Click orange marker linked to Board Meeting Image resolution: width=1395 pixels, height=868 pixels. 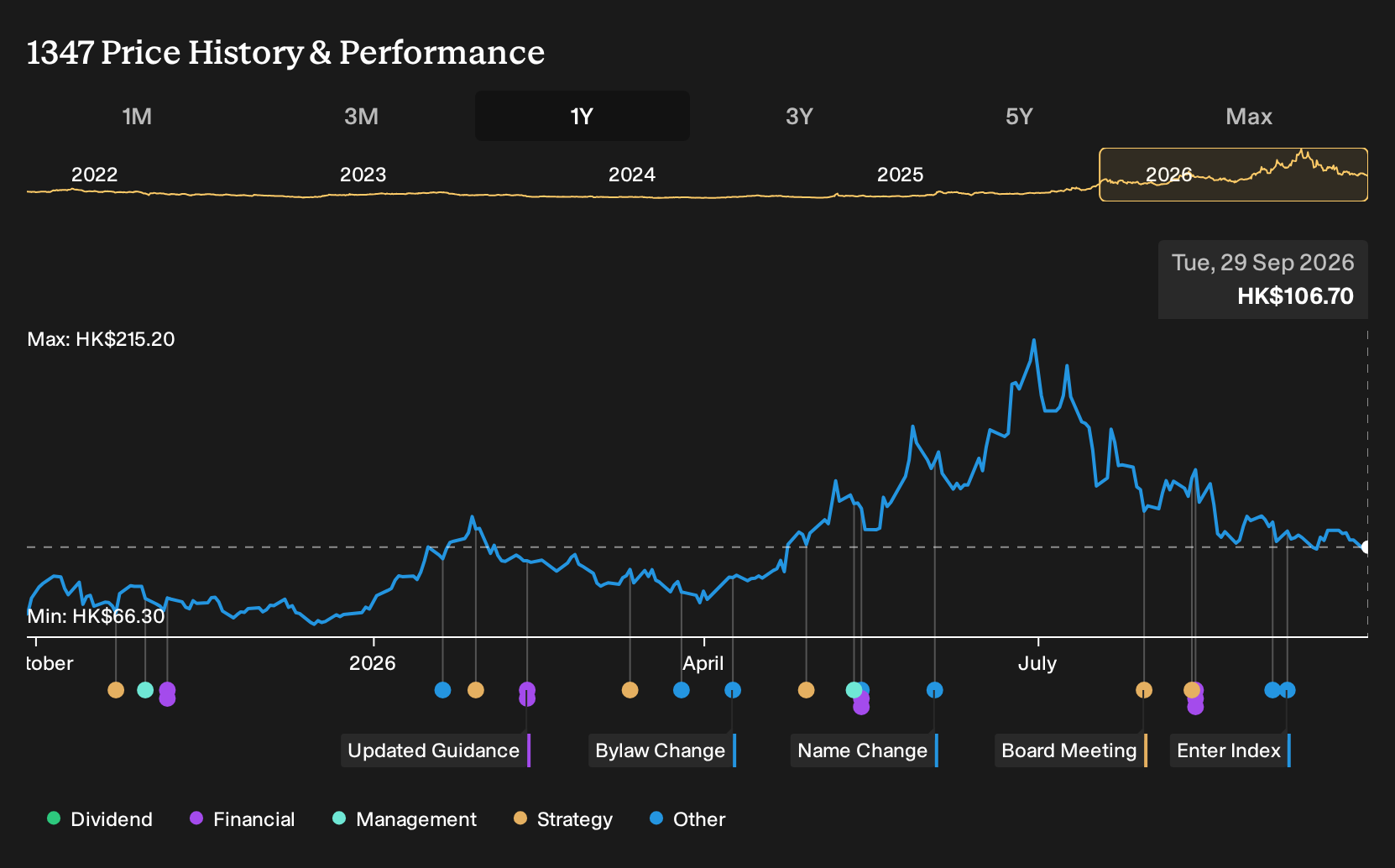pos(1144,690)
